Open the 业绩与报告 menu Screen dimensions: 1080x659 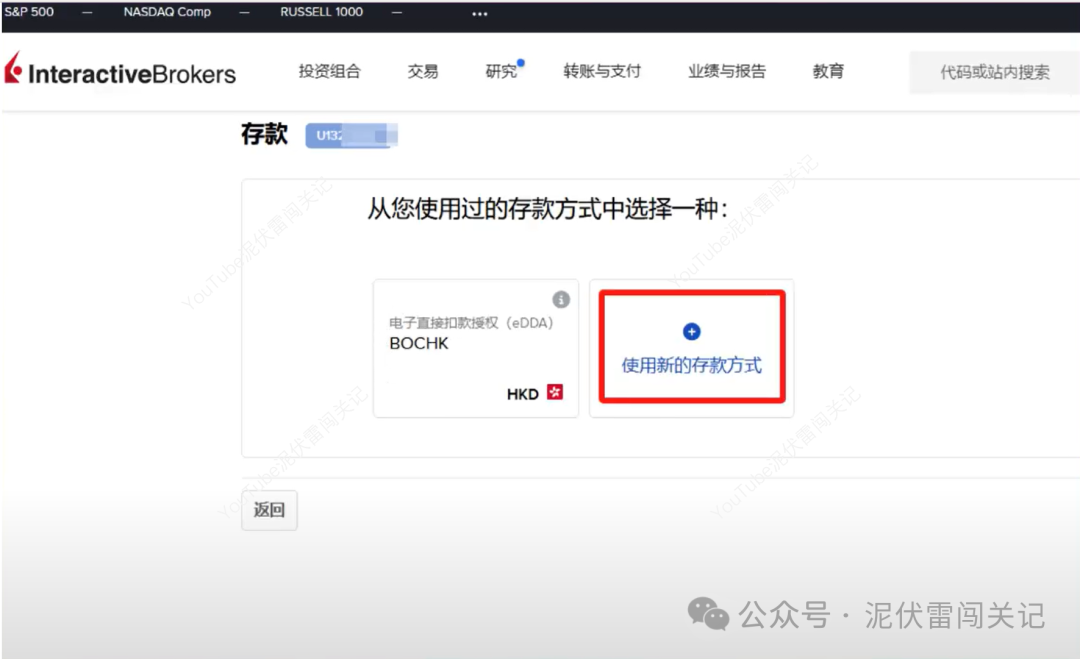[x=726, y=71]
